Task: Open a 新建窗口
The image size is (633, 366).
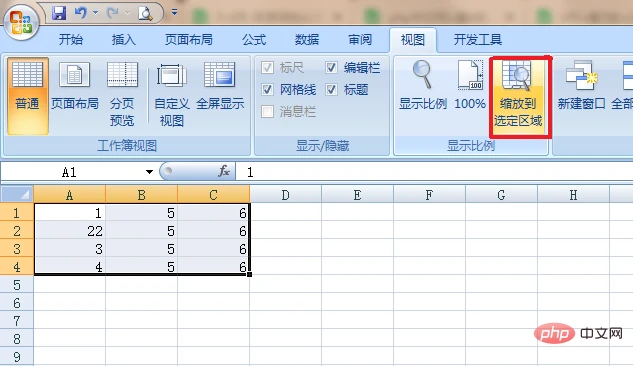Action: coord(581,86)
